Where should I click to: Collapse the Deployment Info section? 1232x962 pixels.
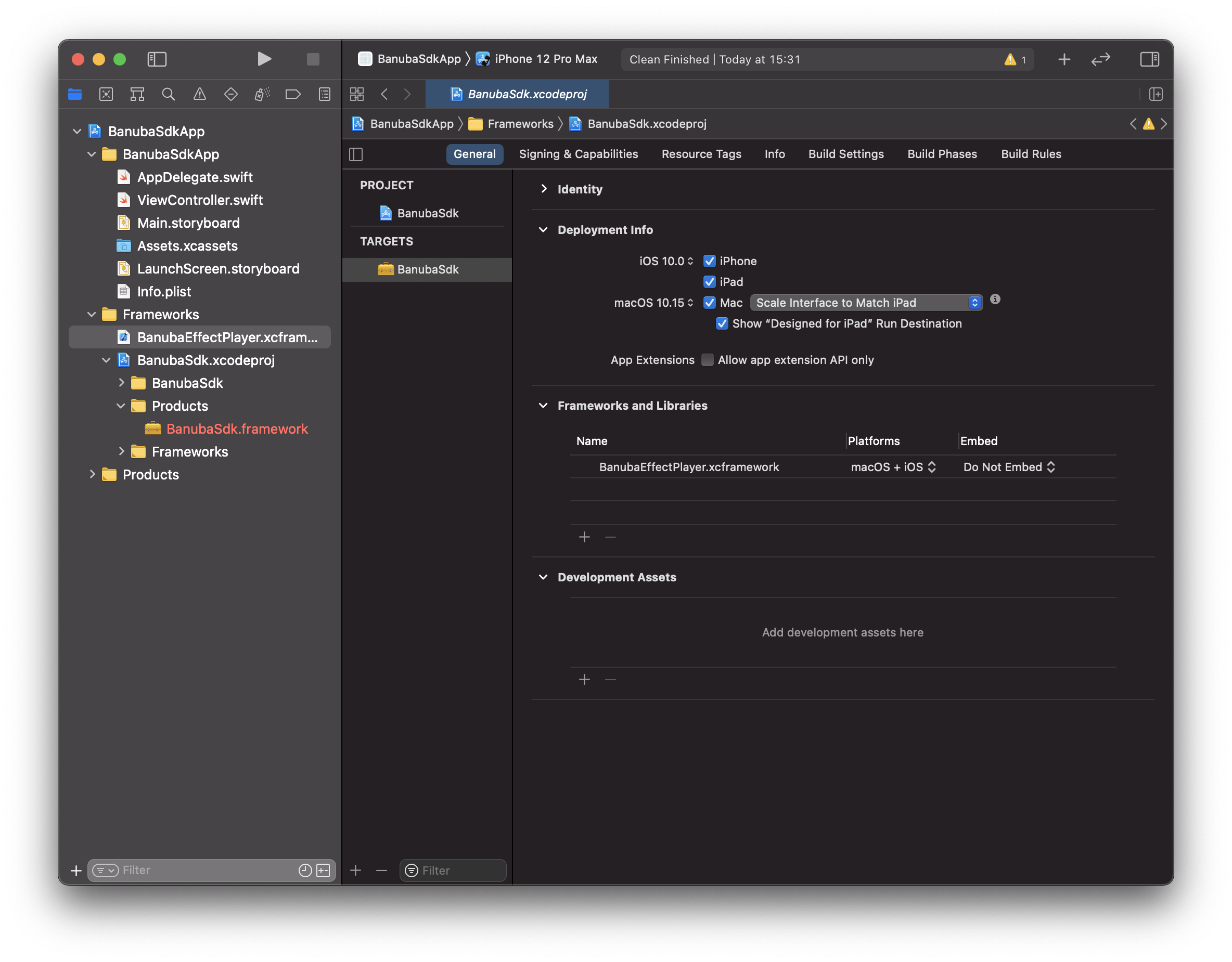point(543,229)
